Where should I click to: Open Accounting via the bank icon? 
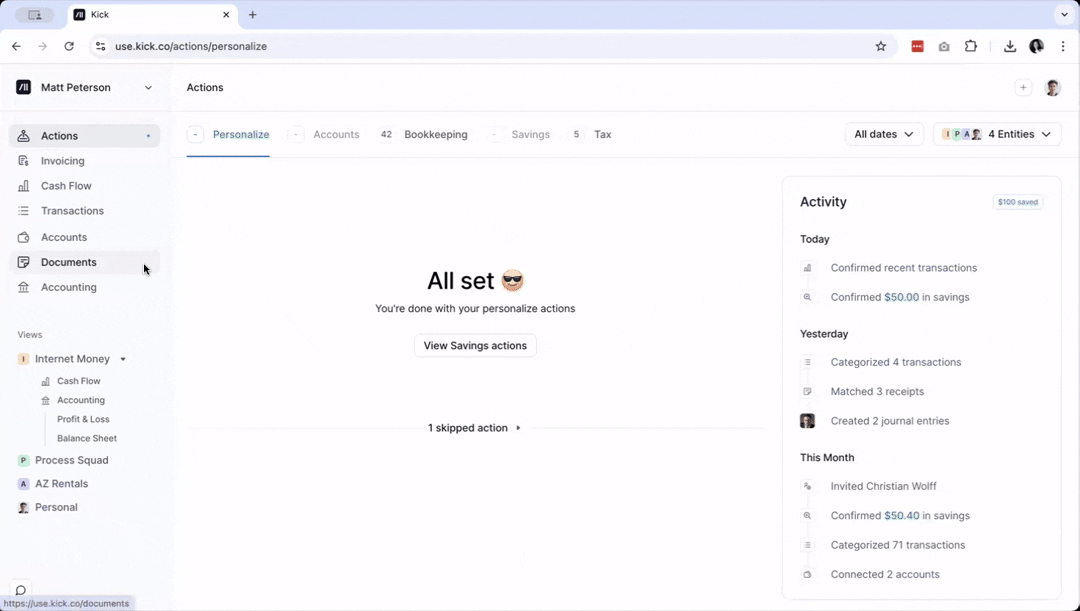pos(24,287)
